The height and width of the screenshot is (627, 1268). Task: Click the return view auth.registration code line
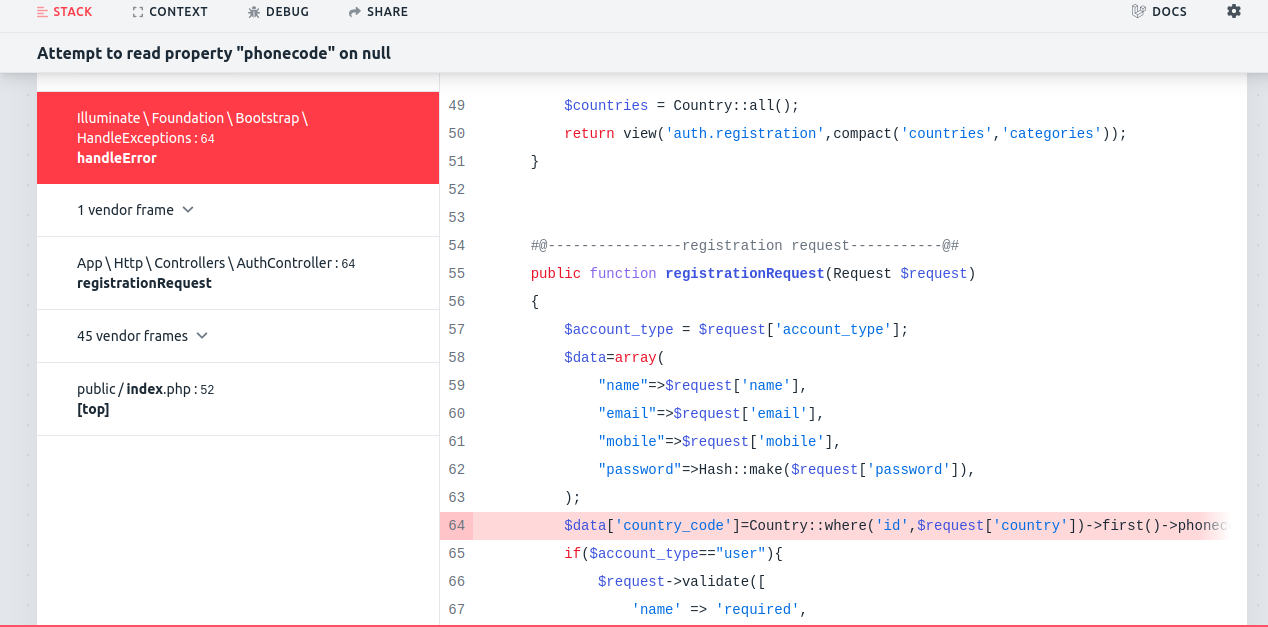pyautogui.click(x=845, y=134)
